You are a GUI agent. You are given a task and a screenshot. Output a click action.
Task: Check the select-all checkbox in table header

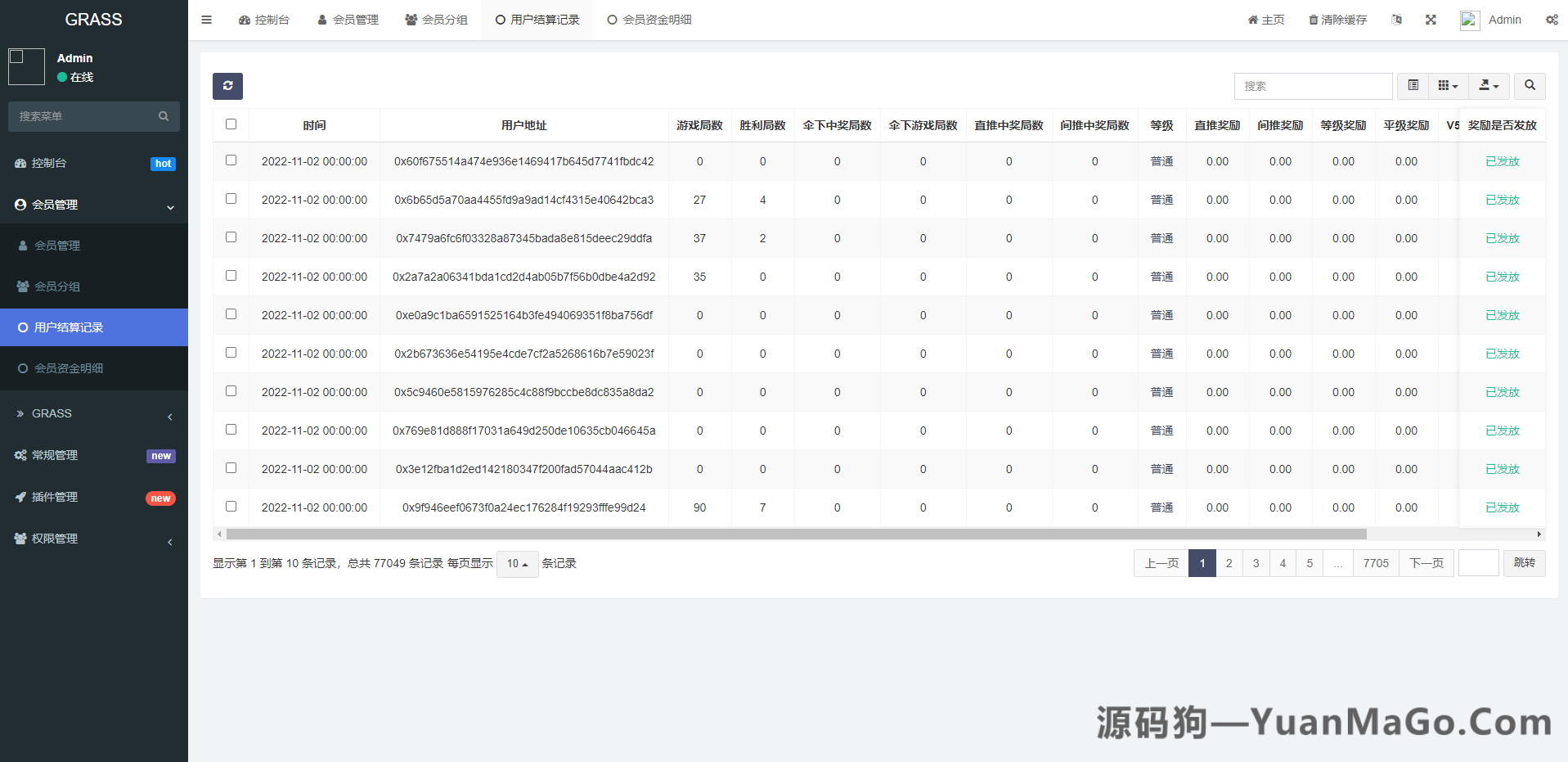point(231,124)
